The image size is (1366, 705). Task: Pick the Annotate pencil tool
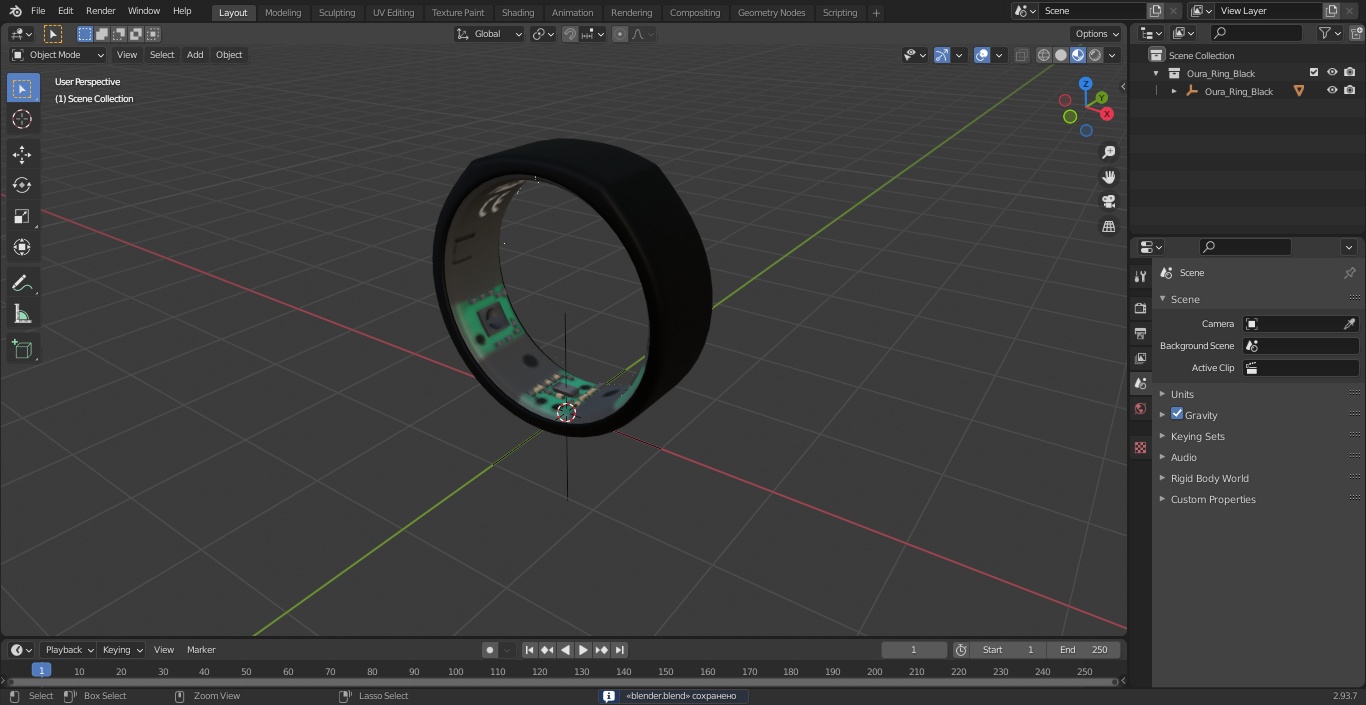tap(22, 284)
